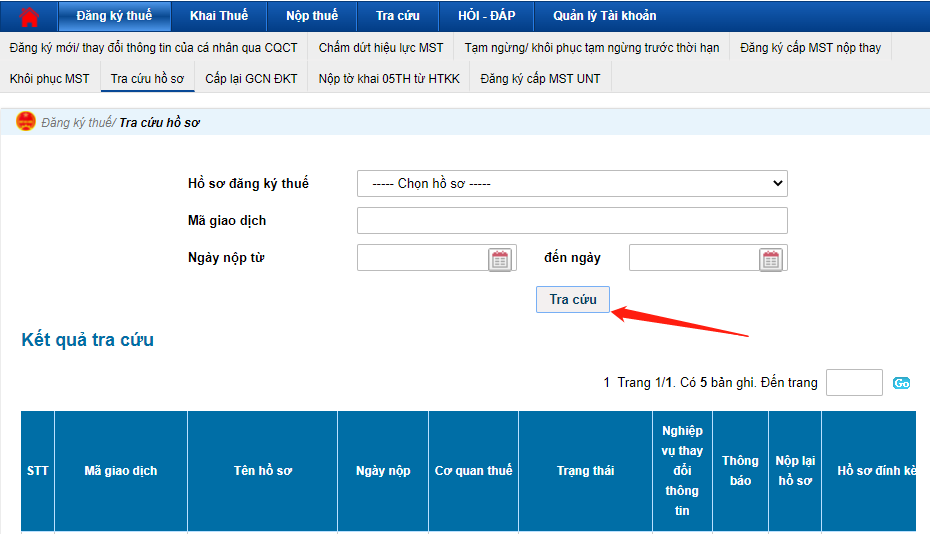Click the Đến trang page number field

click(x=853, y=383)
